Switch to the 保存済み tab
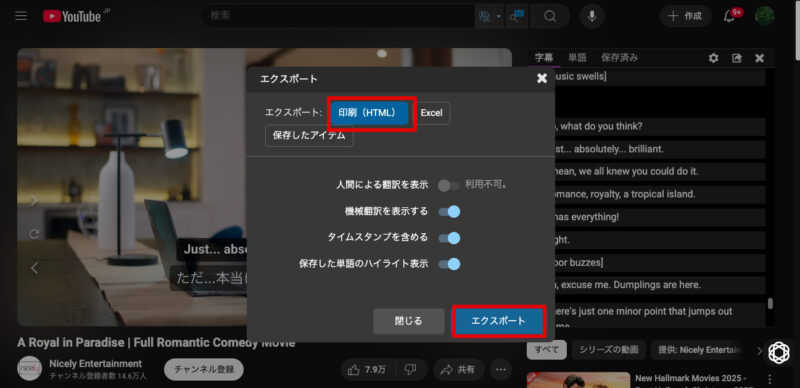The width and height of the screenshot is (800, 388). [x=619, y=58]
